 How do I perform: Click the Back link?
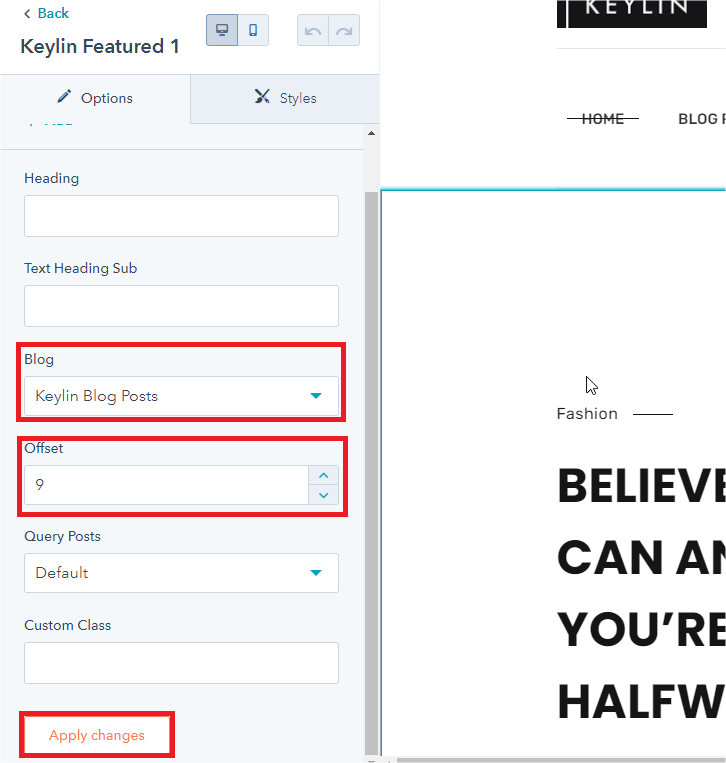46,13
